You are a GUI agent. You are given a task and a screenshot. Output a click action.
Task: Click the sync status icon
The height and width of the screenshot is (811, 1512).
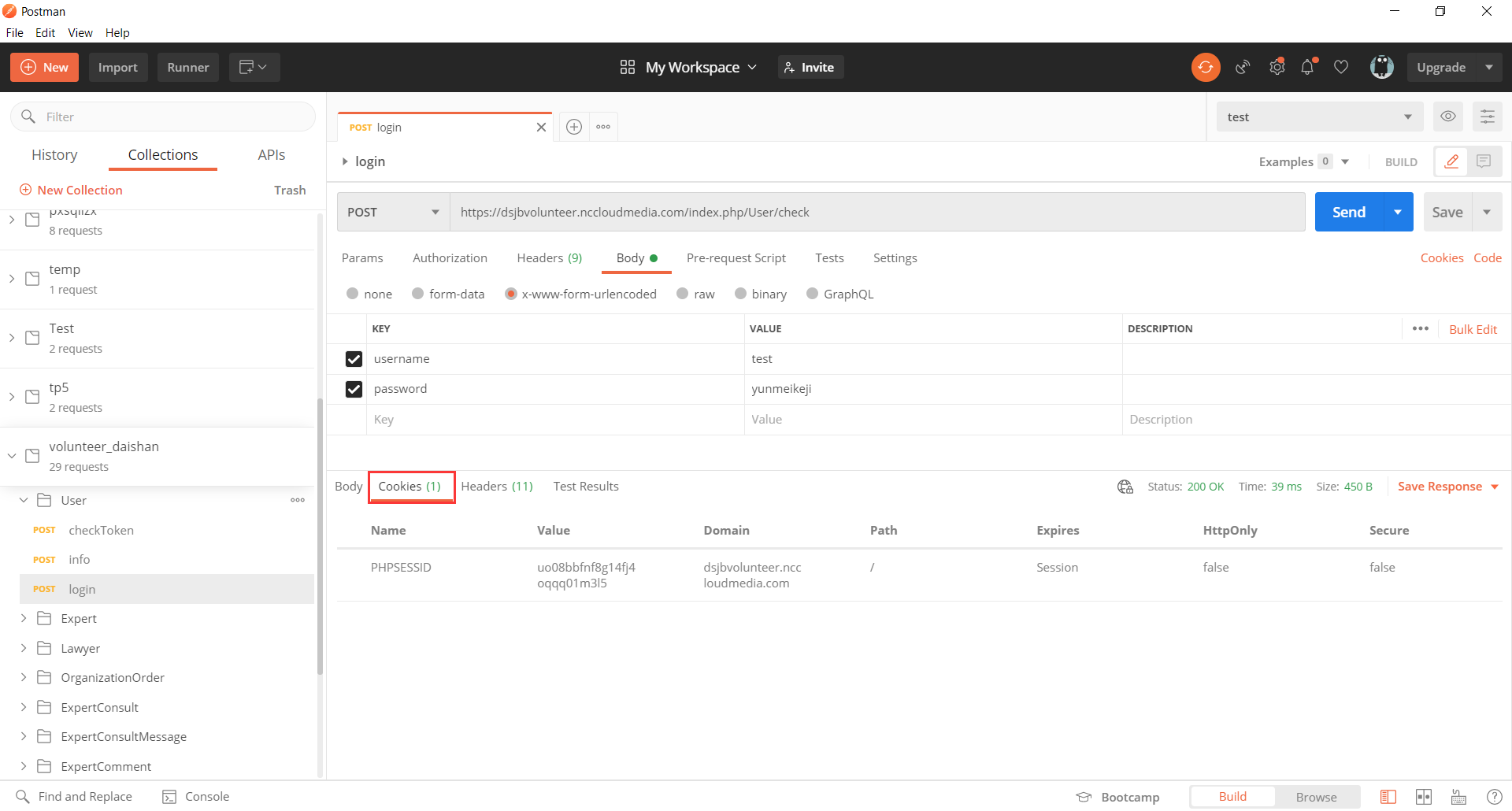1206,68
